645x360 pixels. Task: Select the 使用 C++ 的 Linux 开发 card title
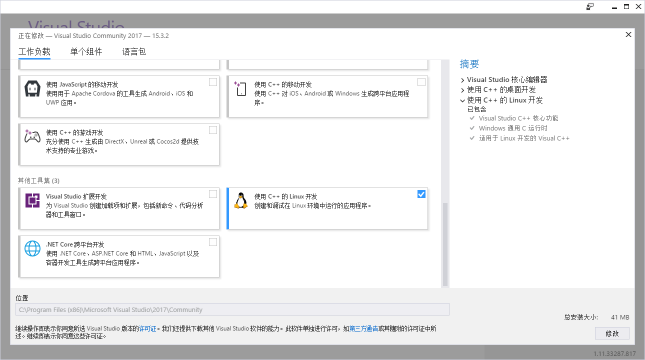tap(285, 197)
